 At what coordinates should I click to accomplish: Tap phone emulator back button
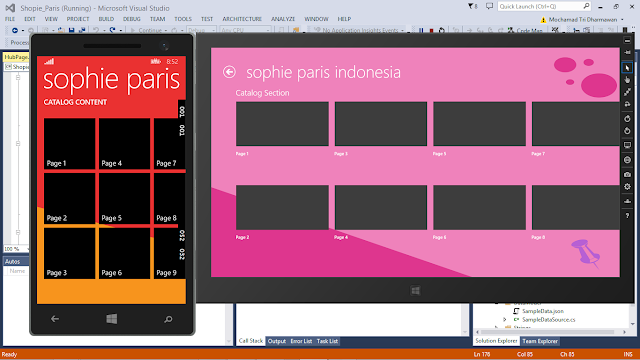(55, 319)
